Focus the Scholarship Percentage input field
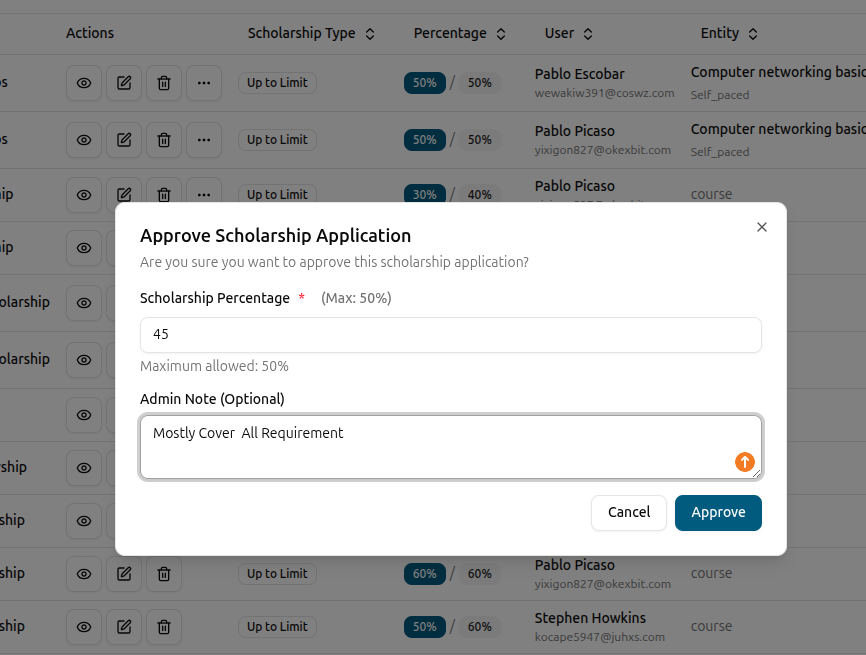Viewport: 866px width, 655px height. pos(451,335)
